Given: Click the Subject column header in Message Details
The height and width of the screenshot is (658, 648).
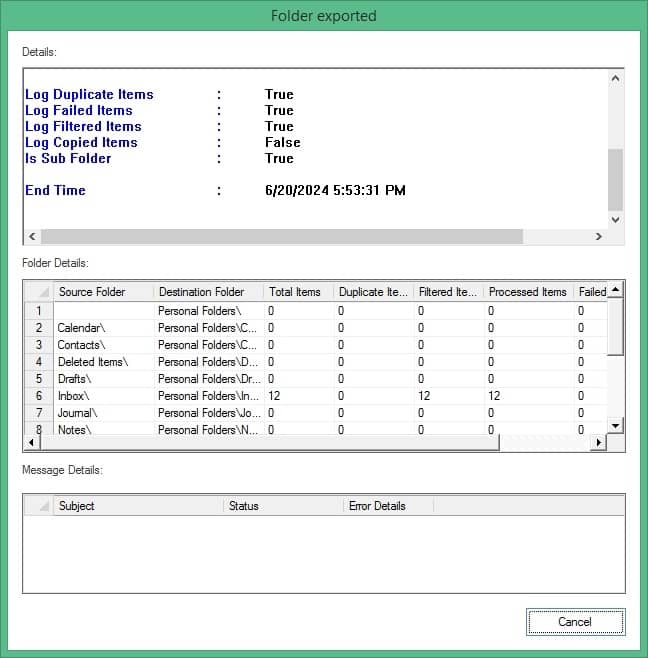Looking at the screenshot, I should (138, 506).
